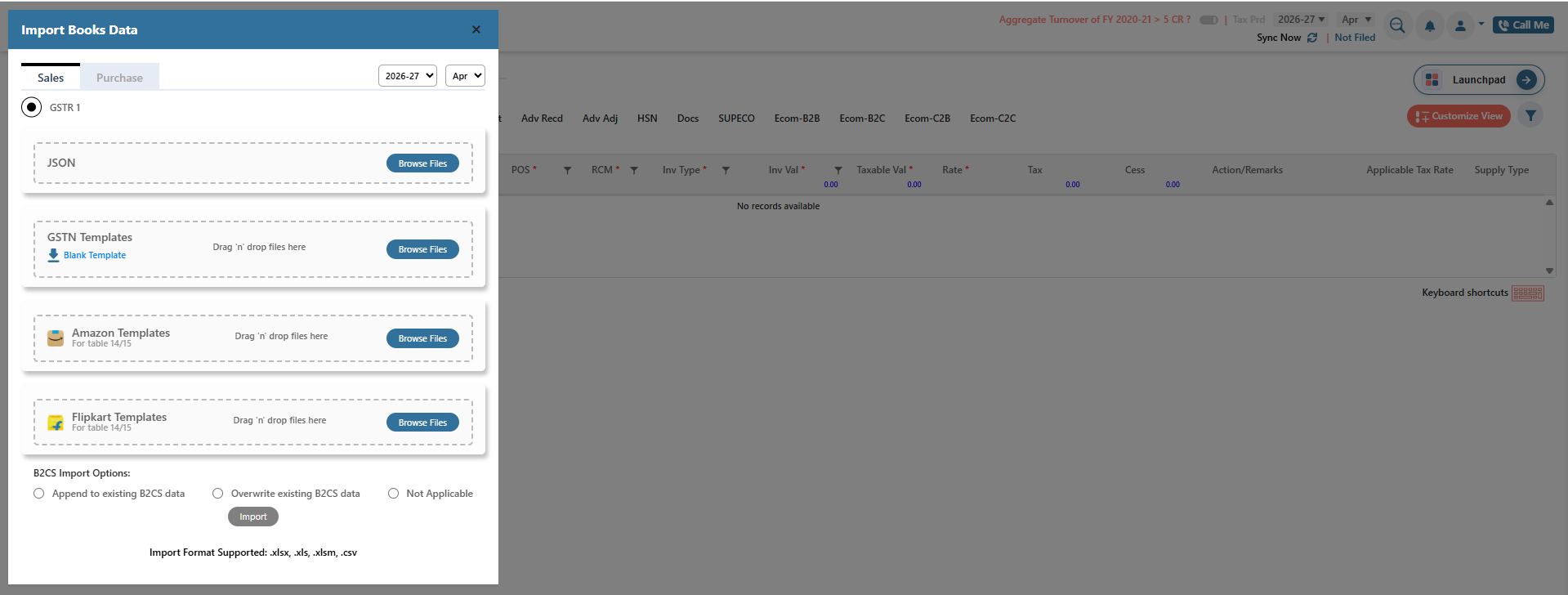Image resolution: width=1568 pixels, height=595 pixels.
Task: Choose Overwrite existing B2CS data option
Action: click(x=218, y=494)
